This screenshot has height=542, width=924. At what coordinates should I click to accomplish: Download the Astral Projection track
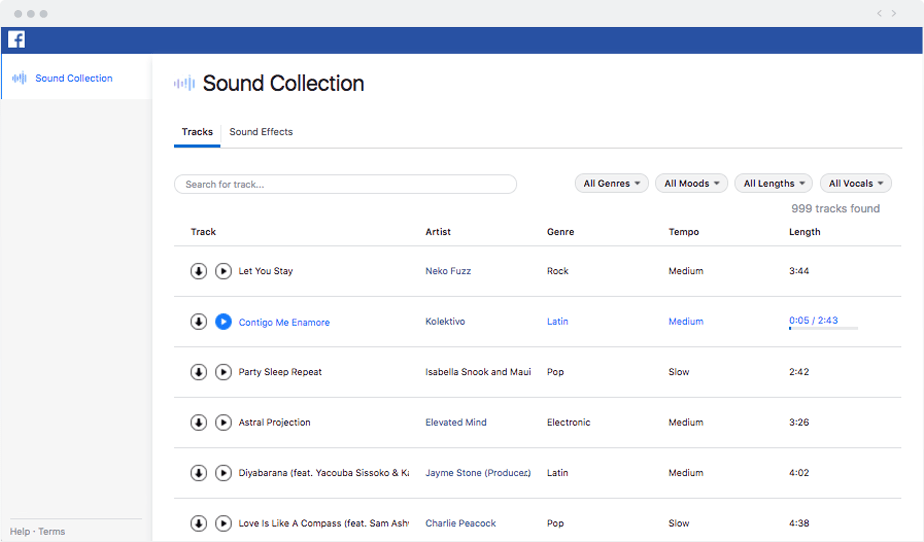coord(199,422)
